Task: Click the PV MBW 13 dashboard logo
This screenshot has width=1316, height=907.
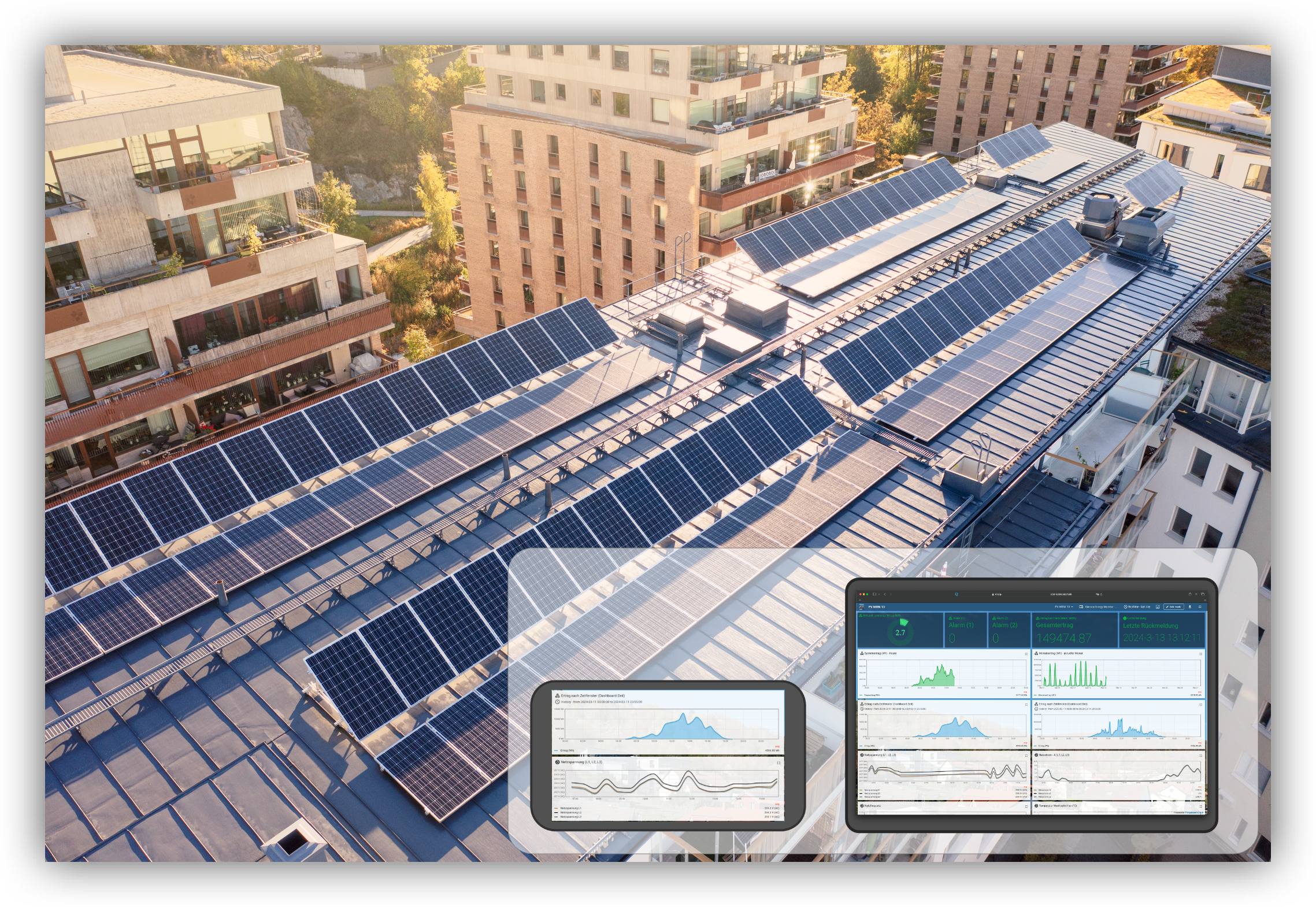Action: pos(862,607)
